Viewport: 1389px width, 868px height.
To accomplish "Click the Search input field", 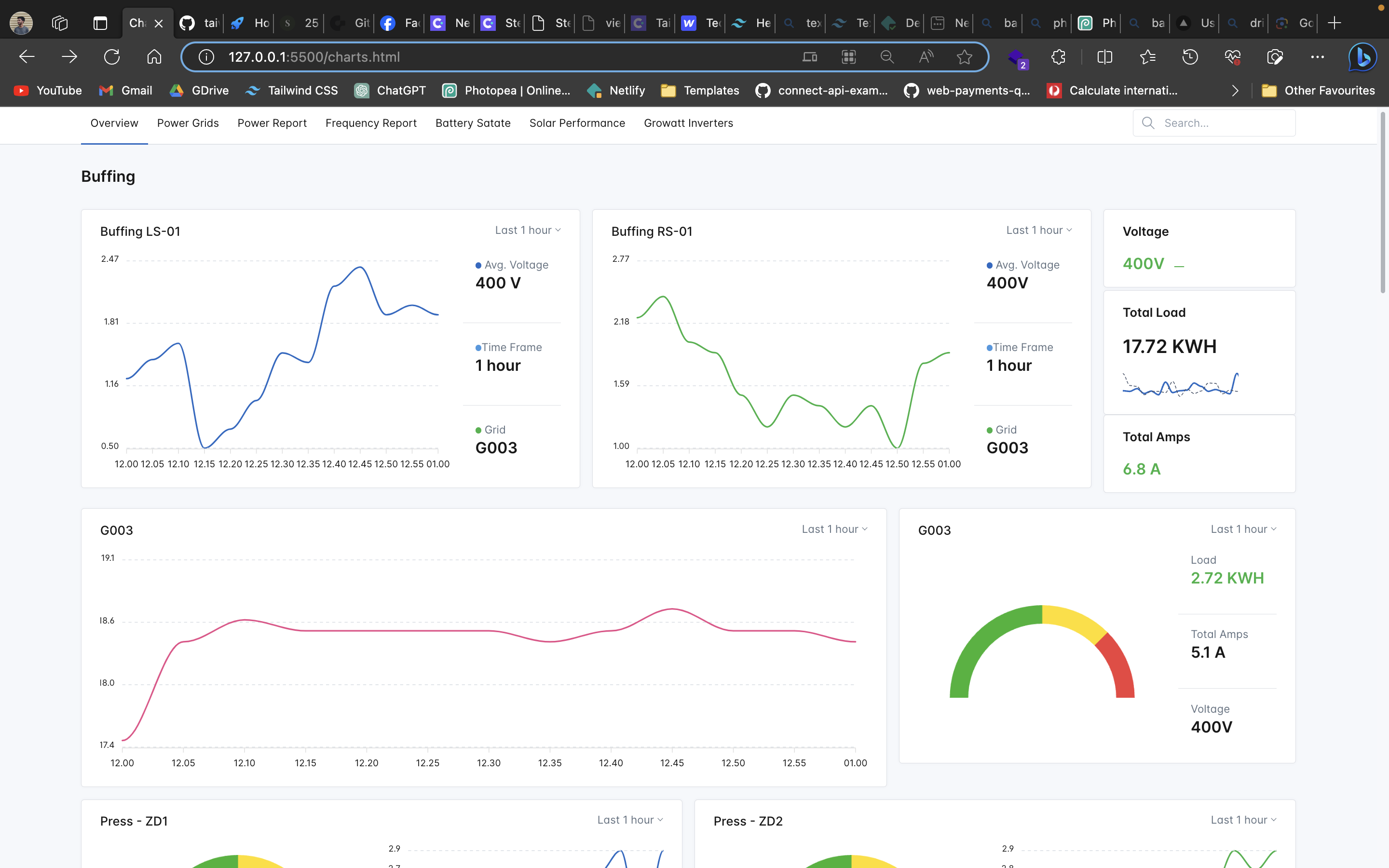I will click(1223, 123).
